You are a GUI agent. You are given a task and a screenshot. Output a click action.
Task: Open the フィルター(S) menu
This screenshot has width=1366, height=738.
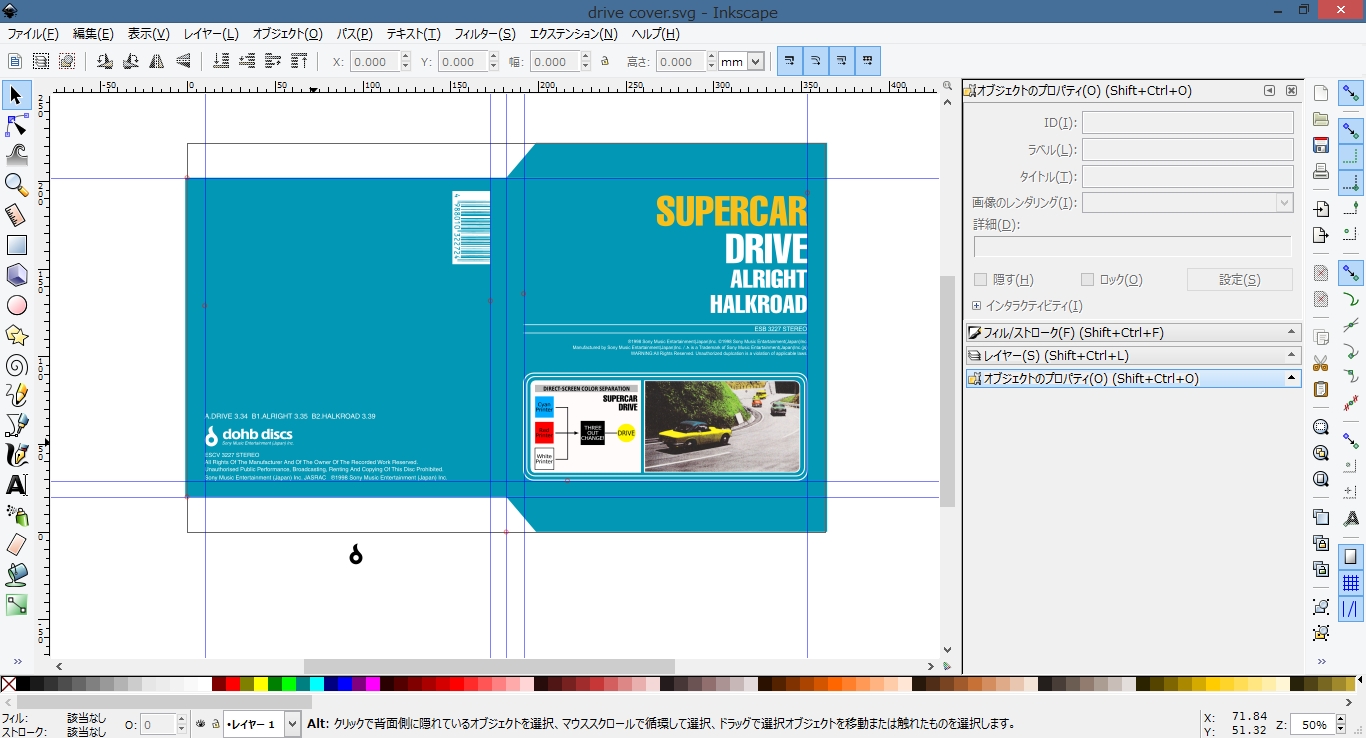point(485,34)
